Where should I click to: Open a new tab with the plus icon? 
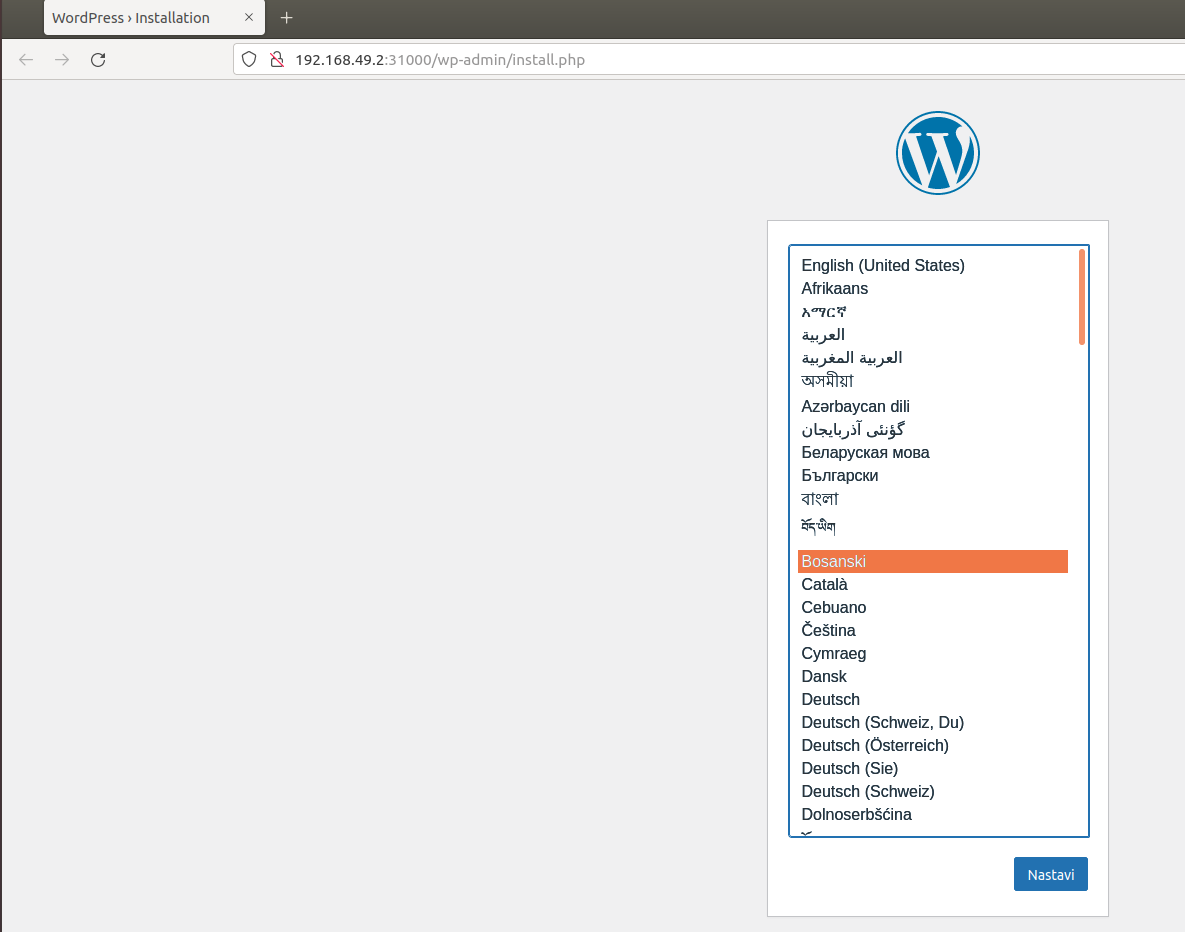(x=286, y=17)
